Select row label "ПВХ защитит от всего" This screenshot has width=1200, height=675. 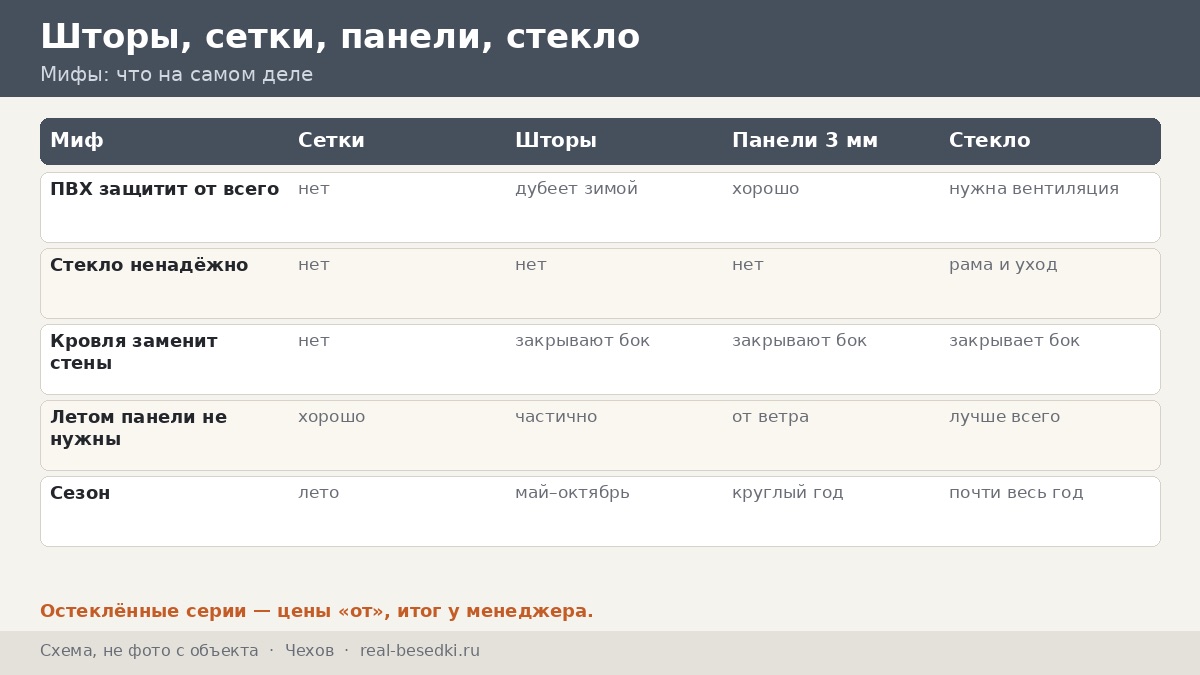coord(164,189)
